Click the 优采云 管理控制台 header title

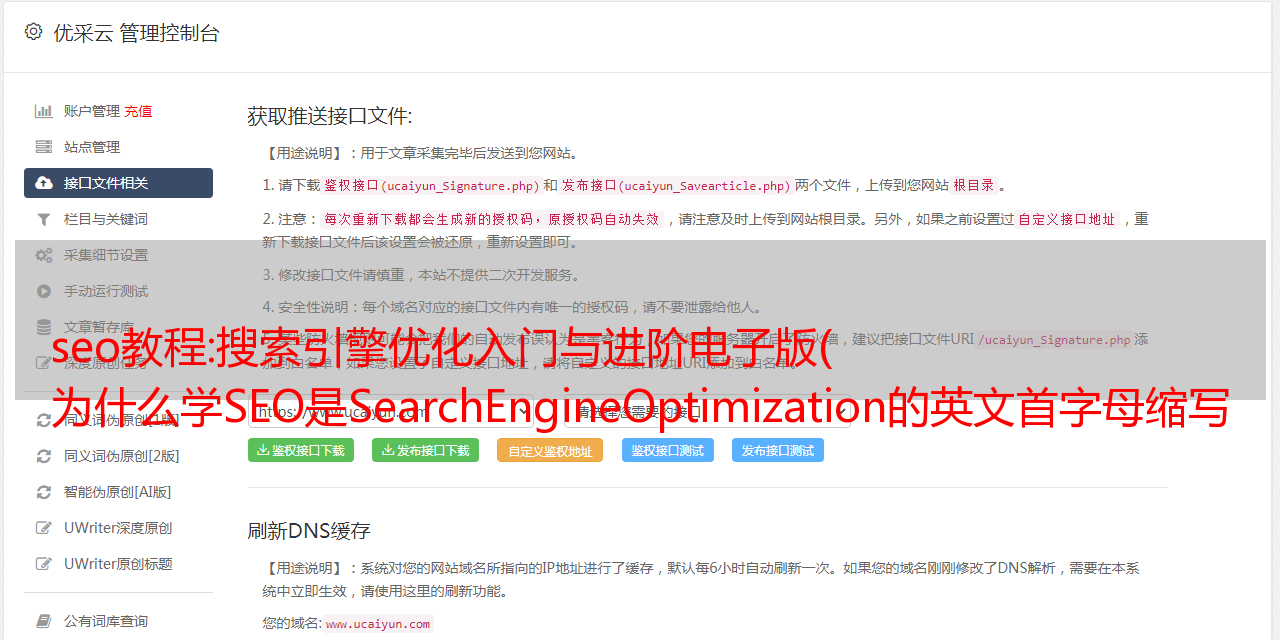[137, 33]
